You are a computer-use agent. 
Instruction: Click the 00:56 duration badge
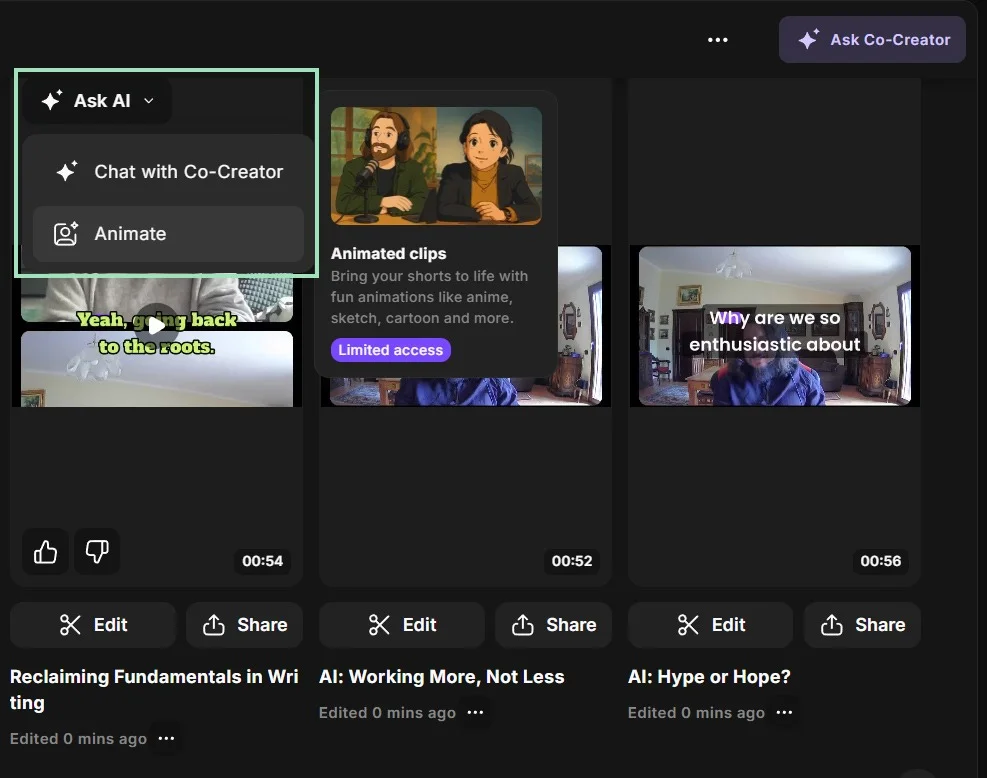click(x=881, y=561)
